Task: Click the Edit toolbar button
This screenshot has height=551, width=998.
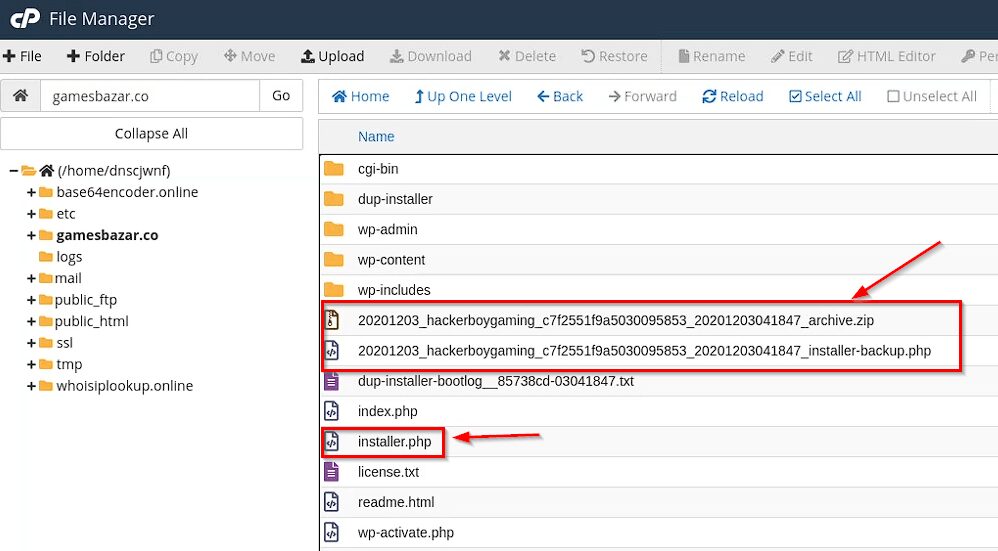Action: click(792, 56)
